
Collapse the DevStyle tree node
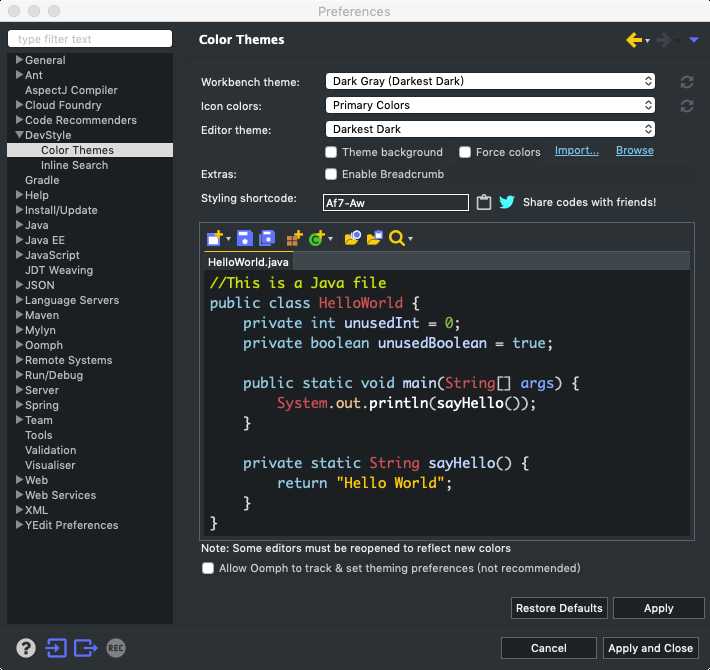click(19, 135)
